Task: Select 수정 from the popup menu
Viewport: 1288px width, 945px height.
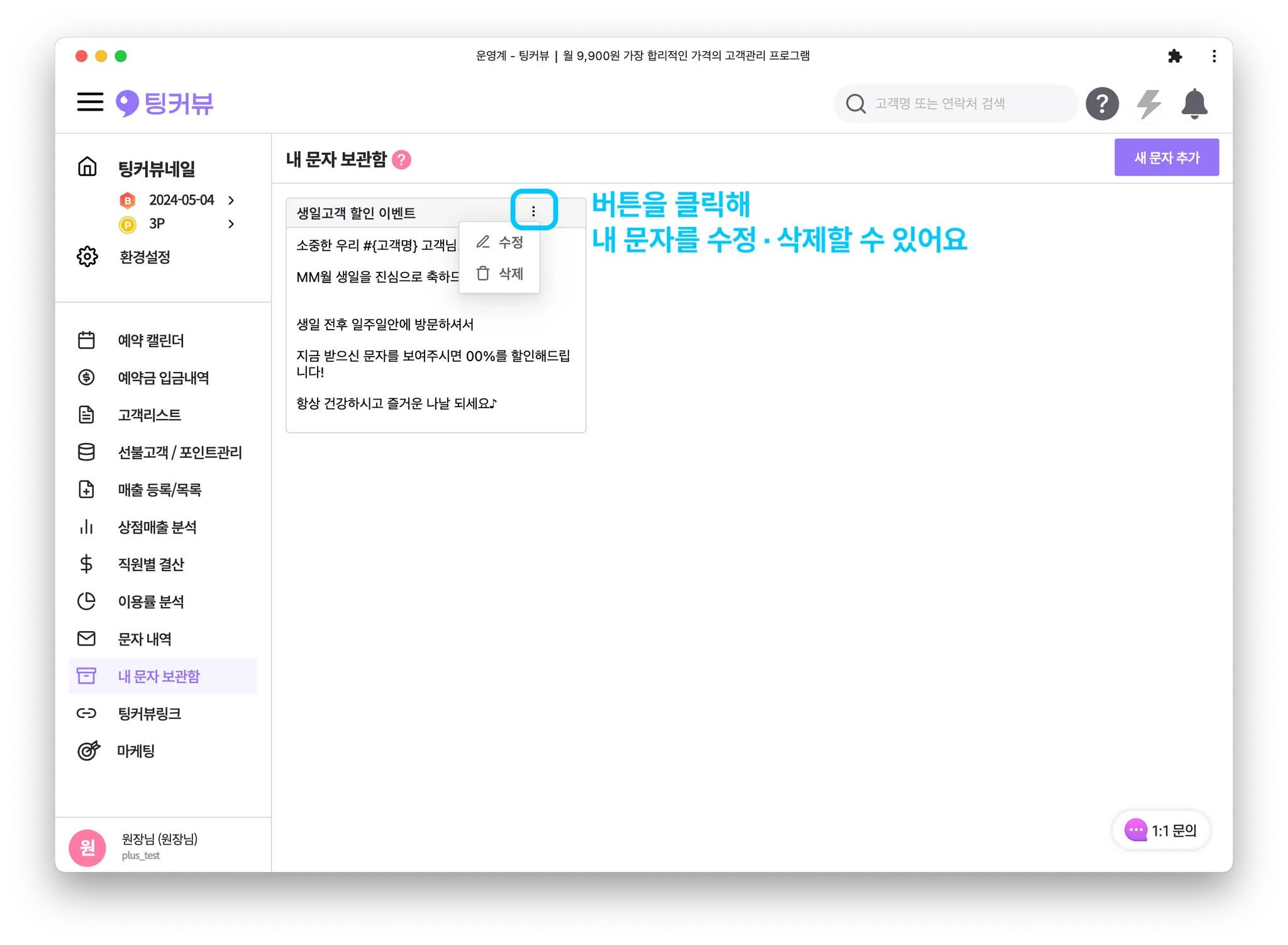Action: [500, 242]
